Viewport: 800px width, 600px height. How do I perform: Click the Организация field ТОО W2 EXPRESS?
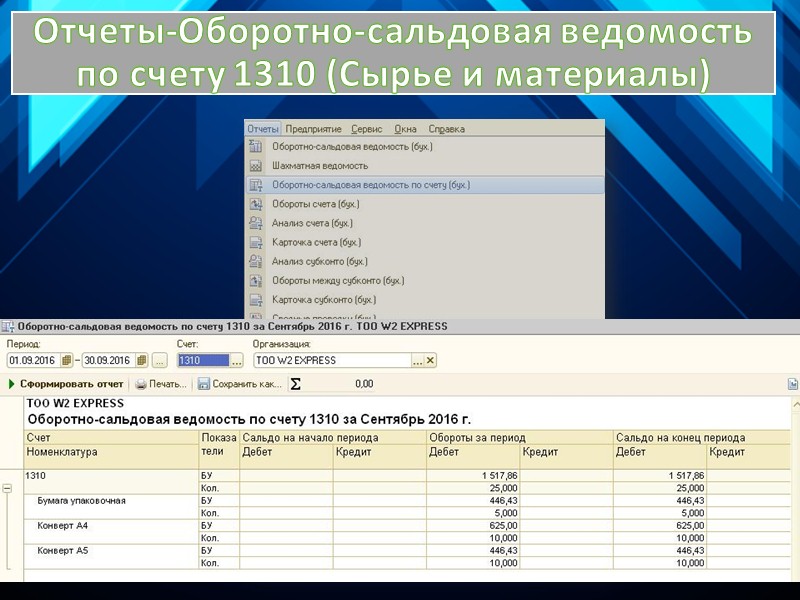coord(333,361)
